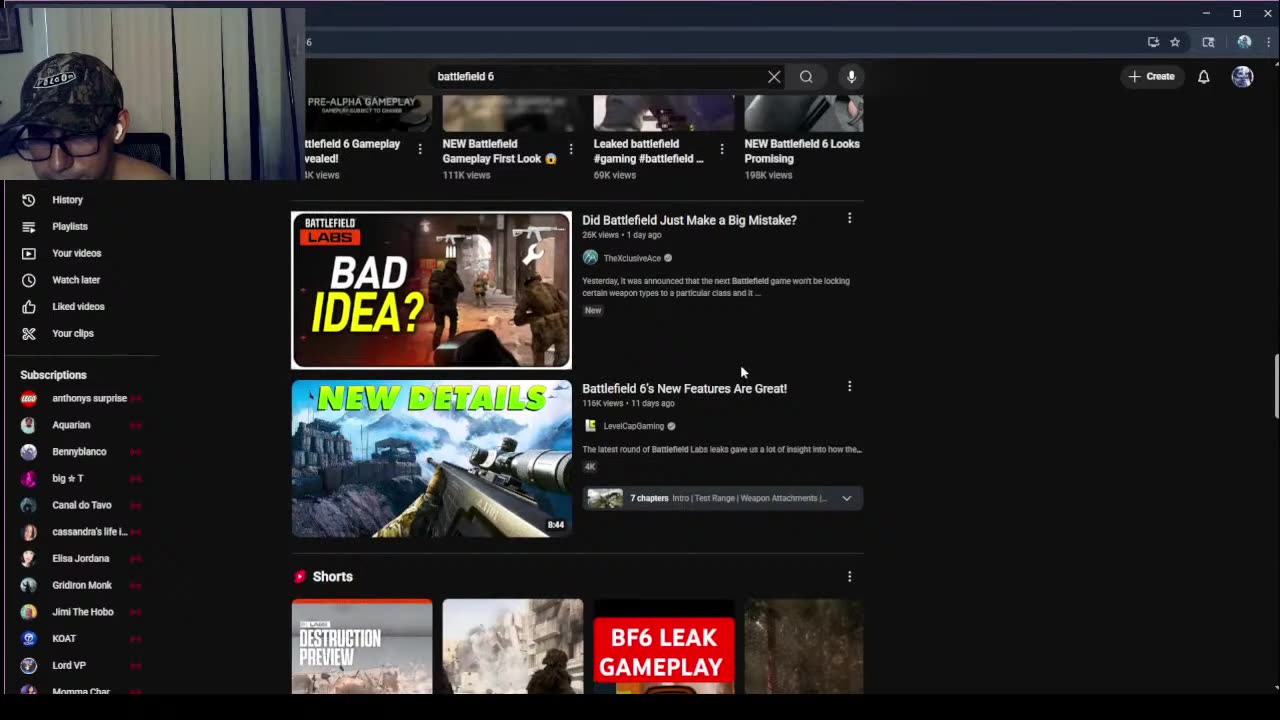Click TheXclusiveAce channel avatar
This screenshot has height=720, width=1280.
coord(590,258)
